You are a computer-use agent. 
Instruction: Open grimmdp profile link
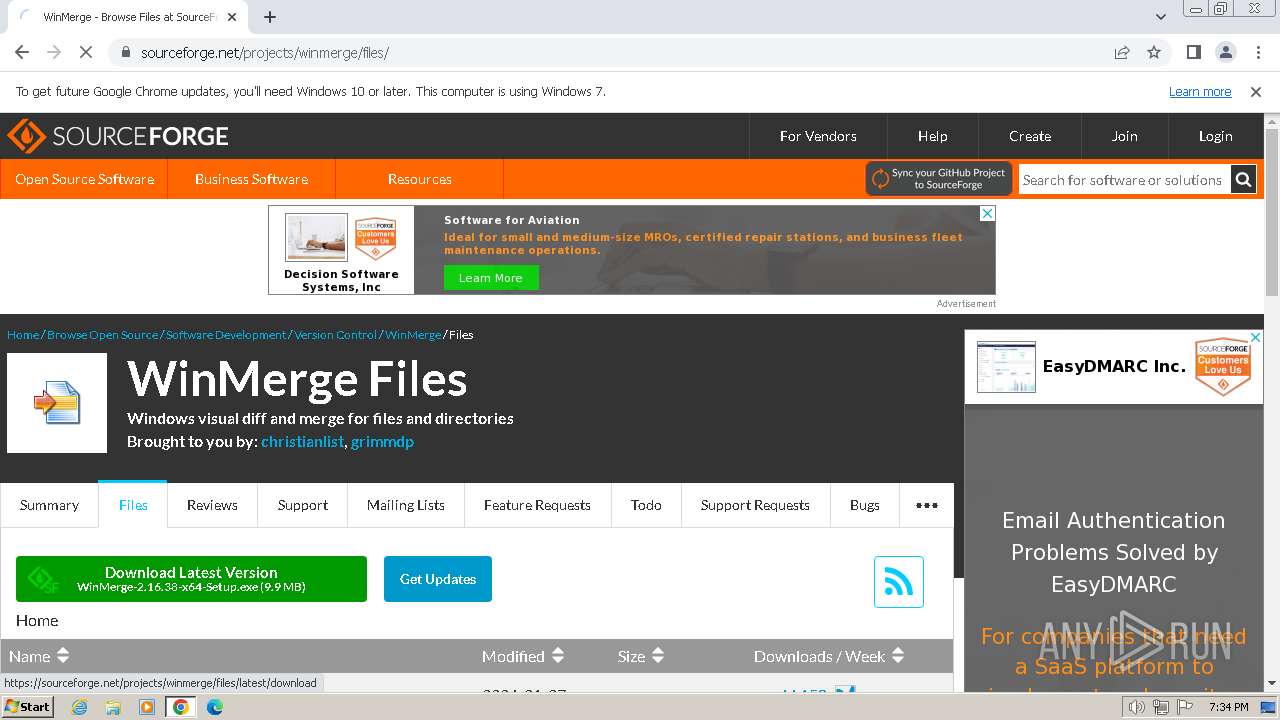(x=382, y=441)
